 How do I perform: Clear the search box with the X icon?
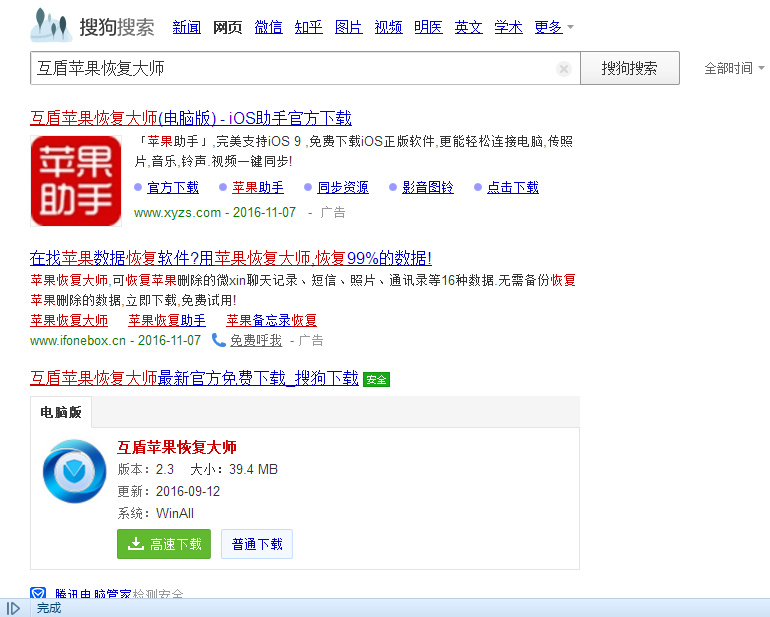pos(564,69)
